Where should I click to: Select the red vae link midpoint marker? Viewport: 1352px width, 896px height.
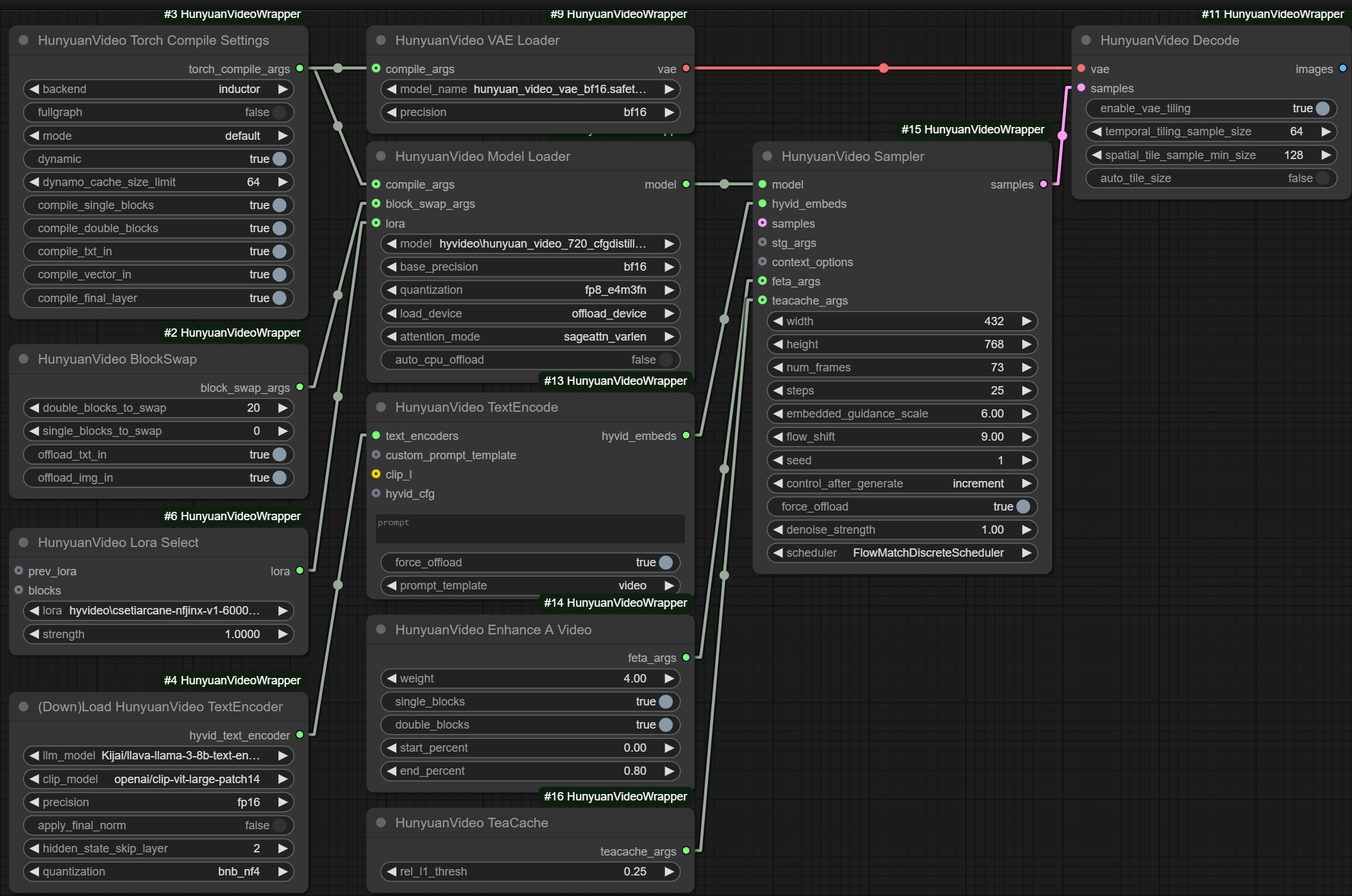[884, 68]
